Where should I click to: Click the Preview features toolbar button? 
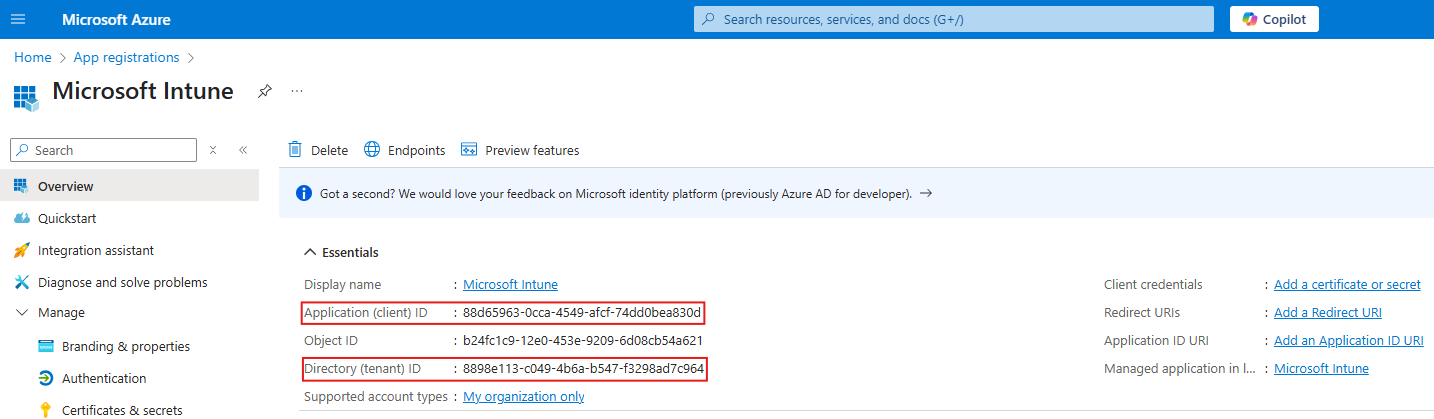(520, 150)
